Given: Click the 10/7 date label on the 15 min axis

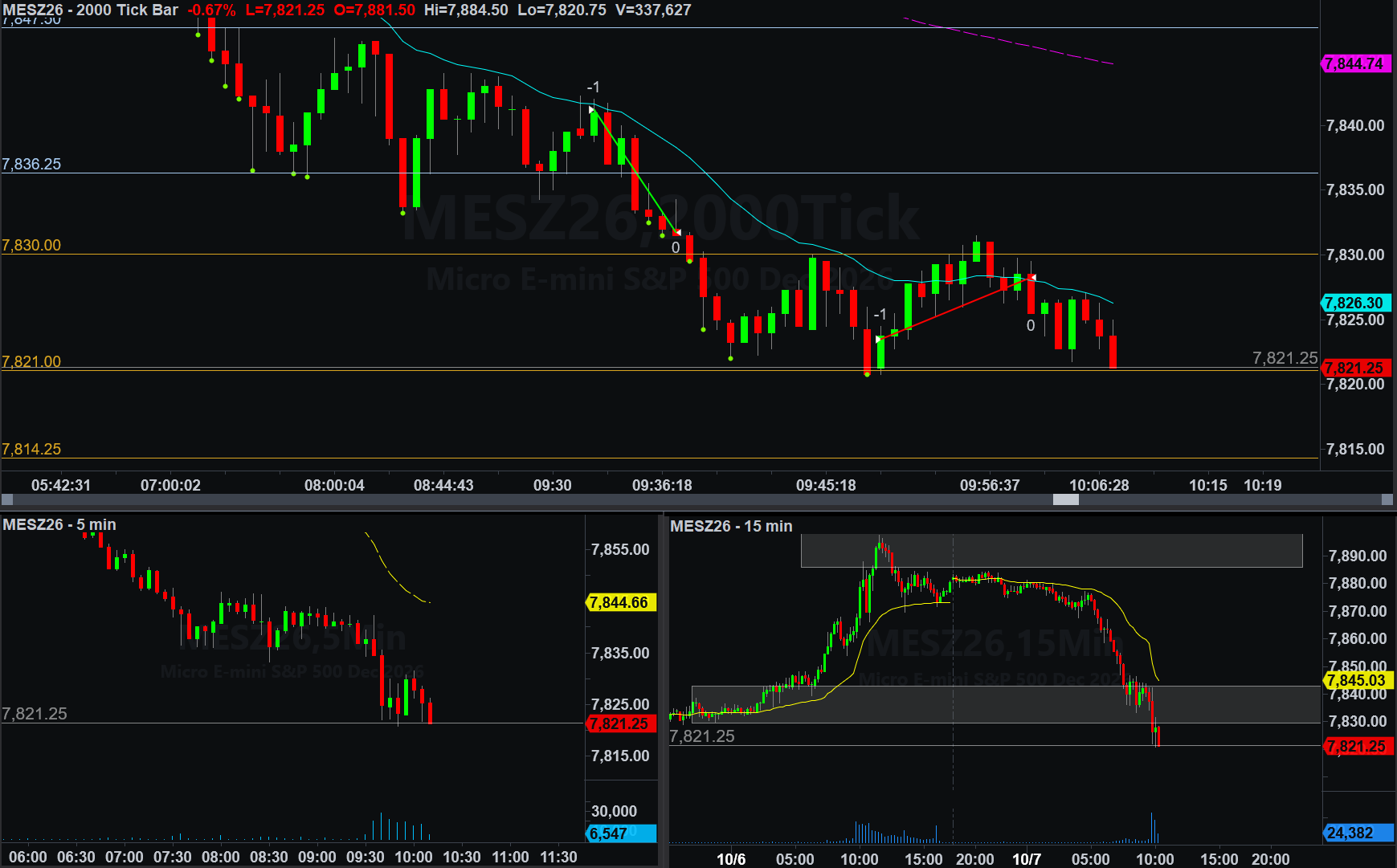Looking at the screenshot, I should pos(1026,858).
